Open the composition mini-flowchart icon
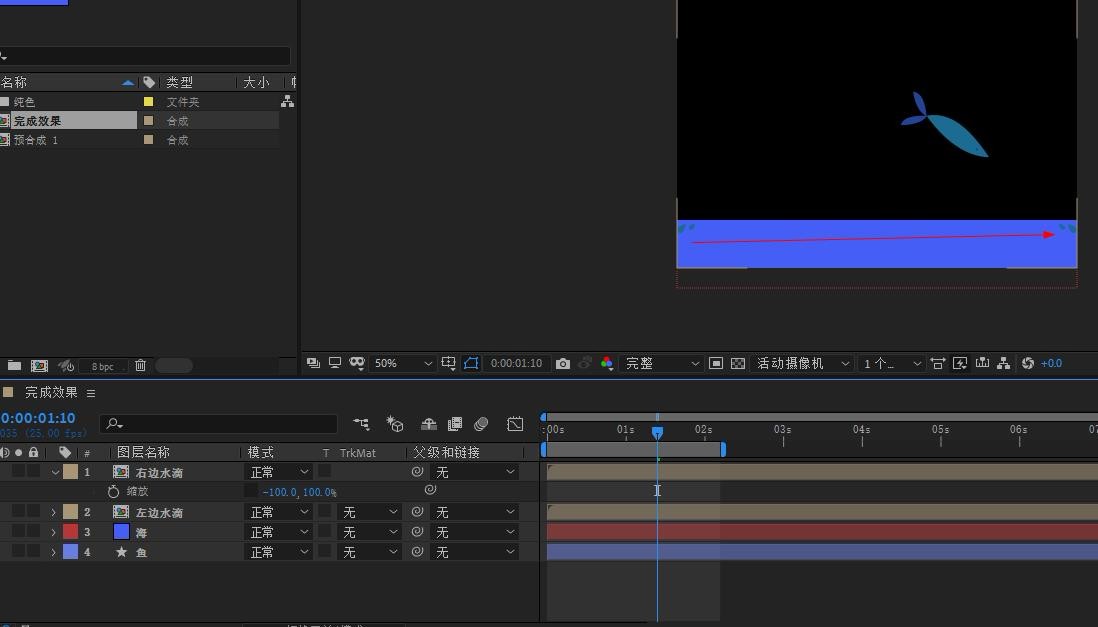 tap(361, 424)
